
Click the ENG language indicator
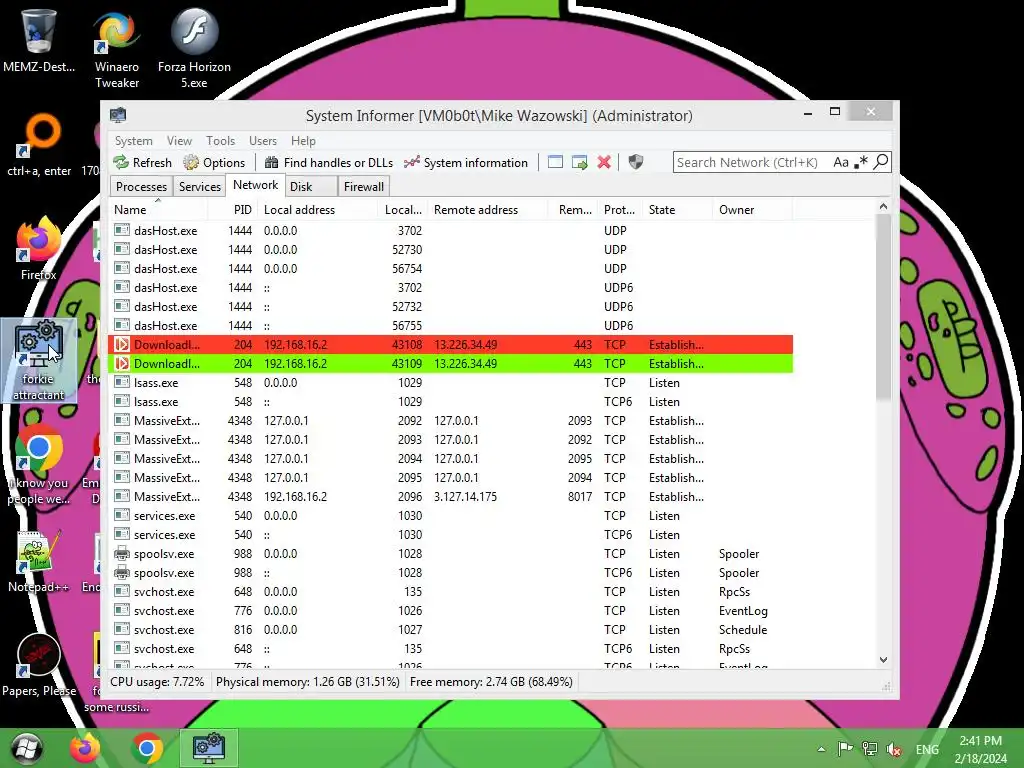[x=927, y=749]
